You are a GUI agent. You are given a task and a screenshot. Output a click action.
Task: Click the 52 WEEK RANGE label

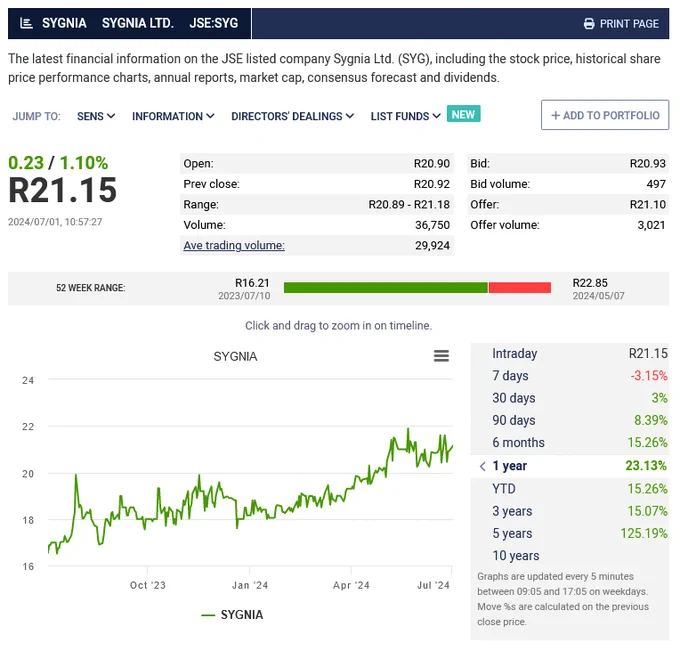pos(91,288)
